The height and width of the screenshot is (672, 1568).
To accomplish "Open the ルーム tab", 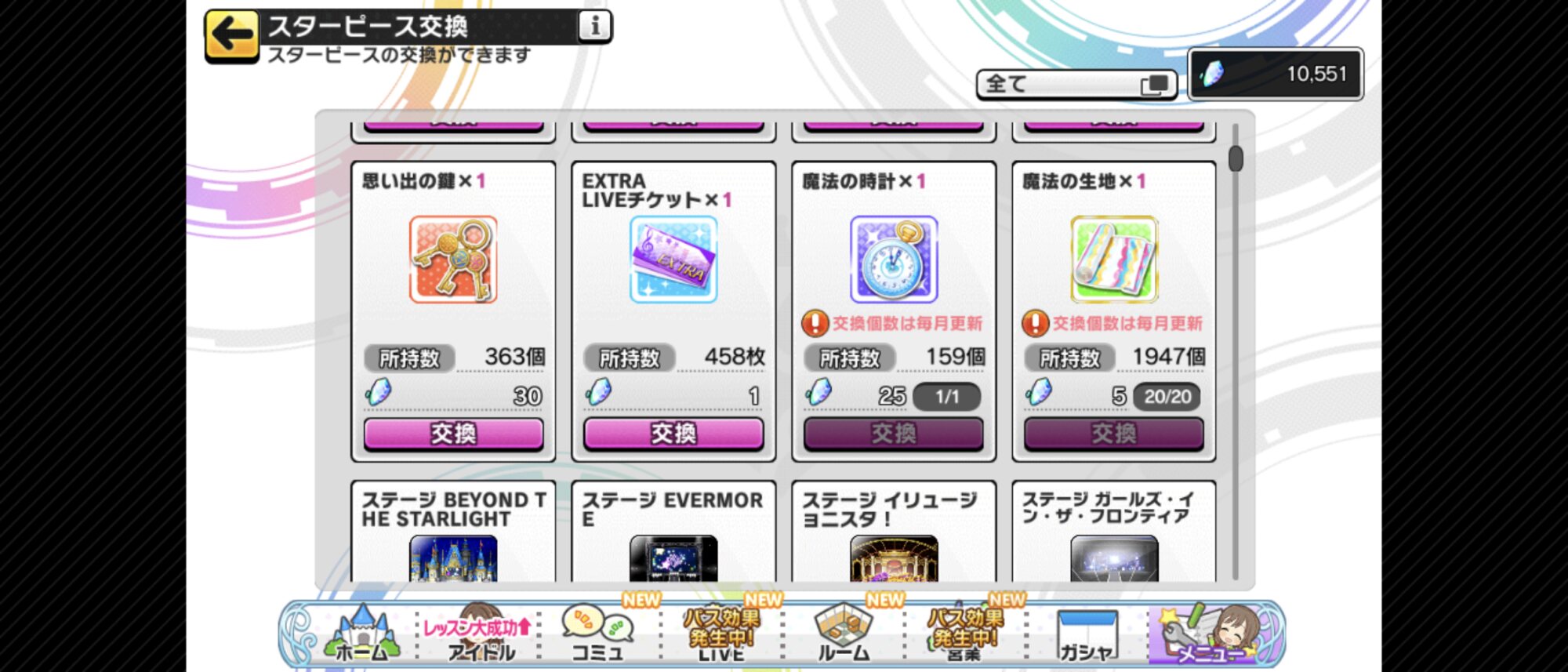I will pos(844,634).
